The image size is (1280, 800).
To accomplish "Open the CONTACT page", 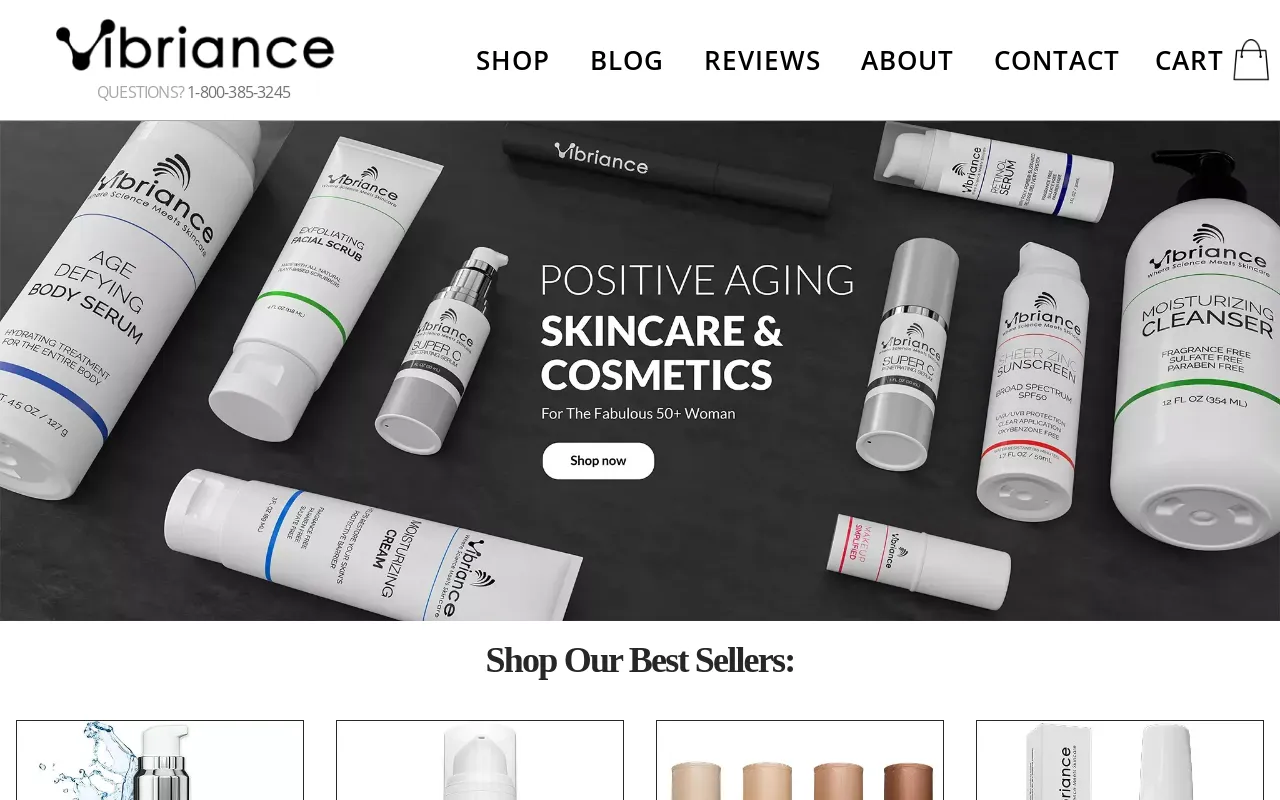I will pos(1056,61).
